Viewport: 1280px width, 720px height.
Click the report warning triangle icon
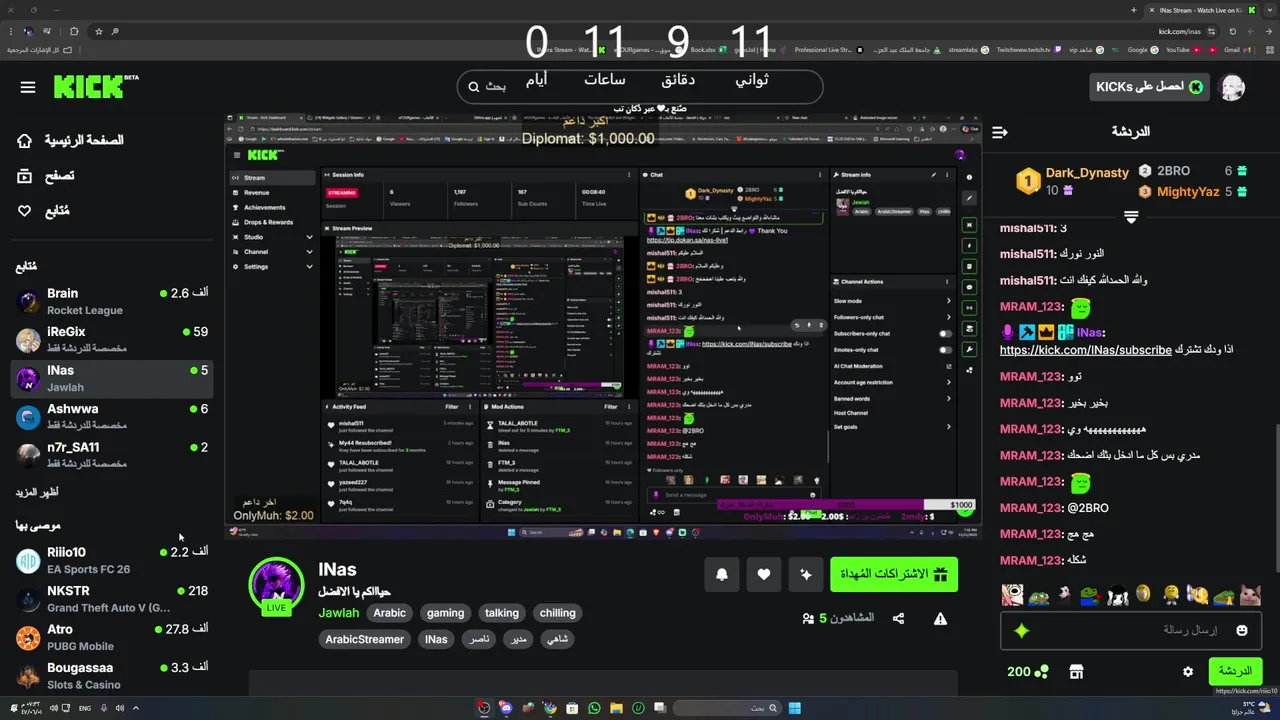[x=940, y=618]
